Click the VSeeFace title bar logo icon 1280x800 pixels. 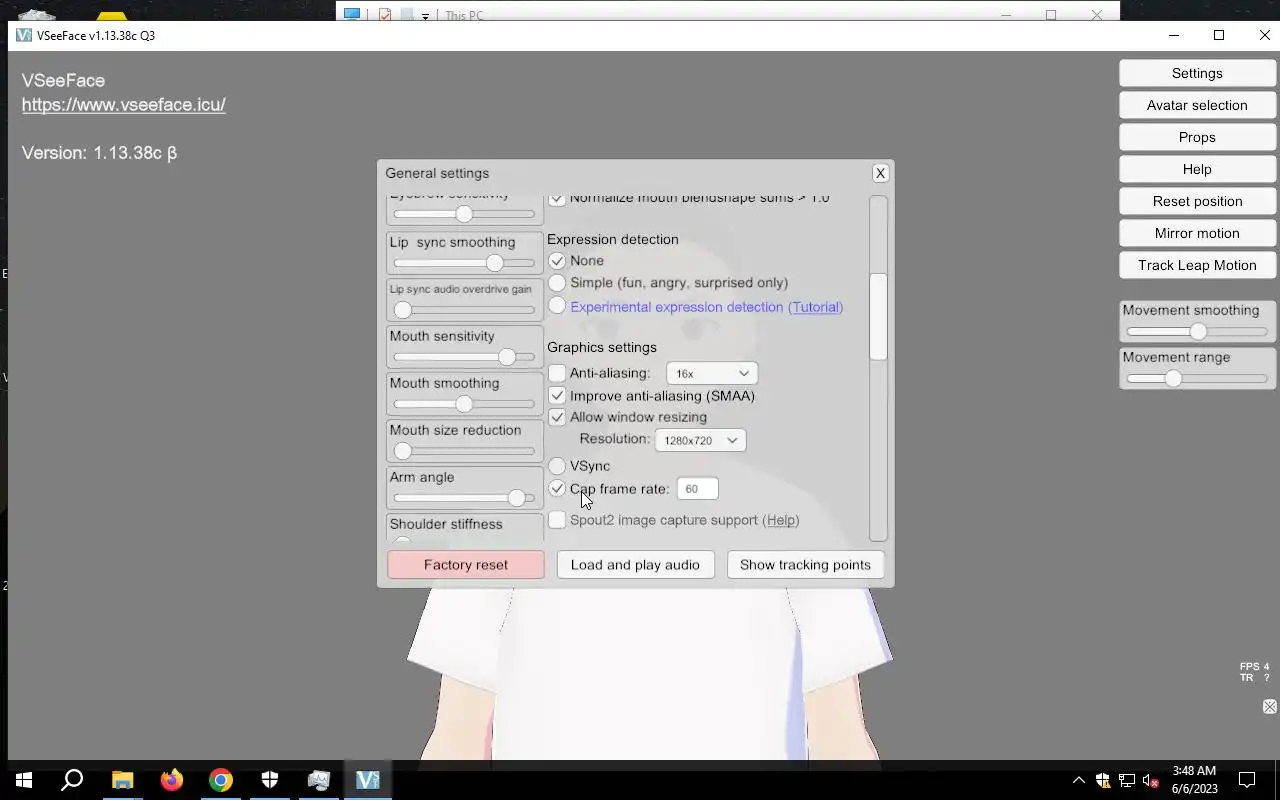coord(24,35)
